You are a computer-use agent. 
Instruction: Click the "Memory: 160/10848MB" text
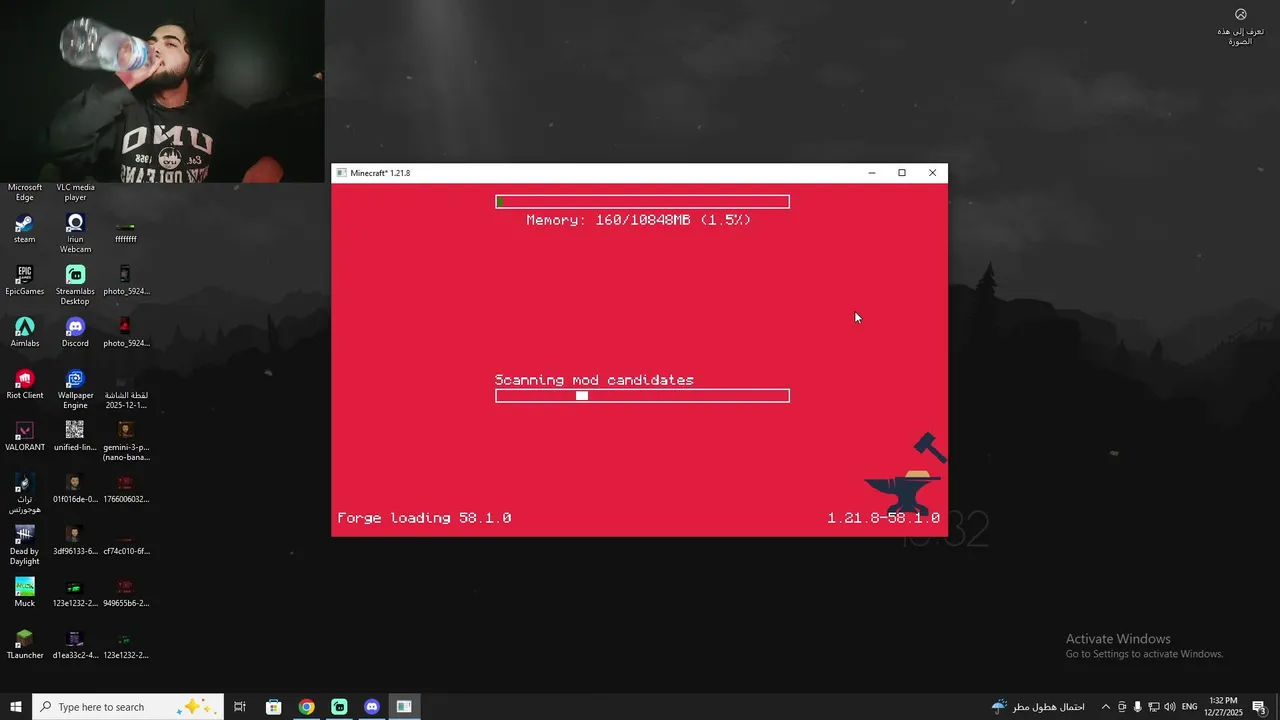point(638,220)
